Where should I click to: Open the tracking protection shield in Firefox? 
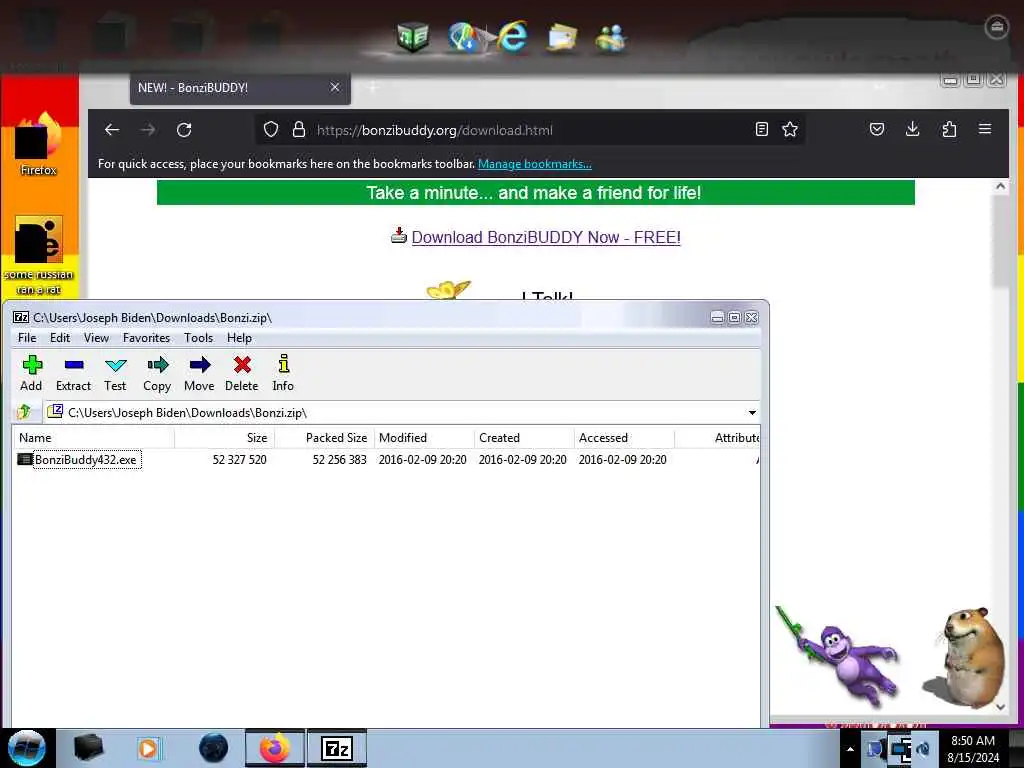[x=270, y=129]
